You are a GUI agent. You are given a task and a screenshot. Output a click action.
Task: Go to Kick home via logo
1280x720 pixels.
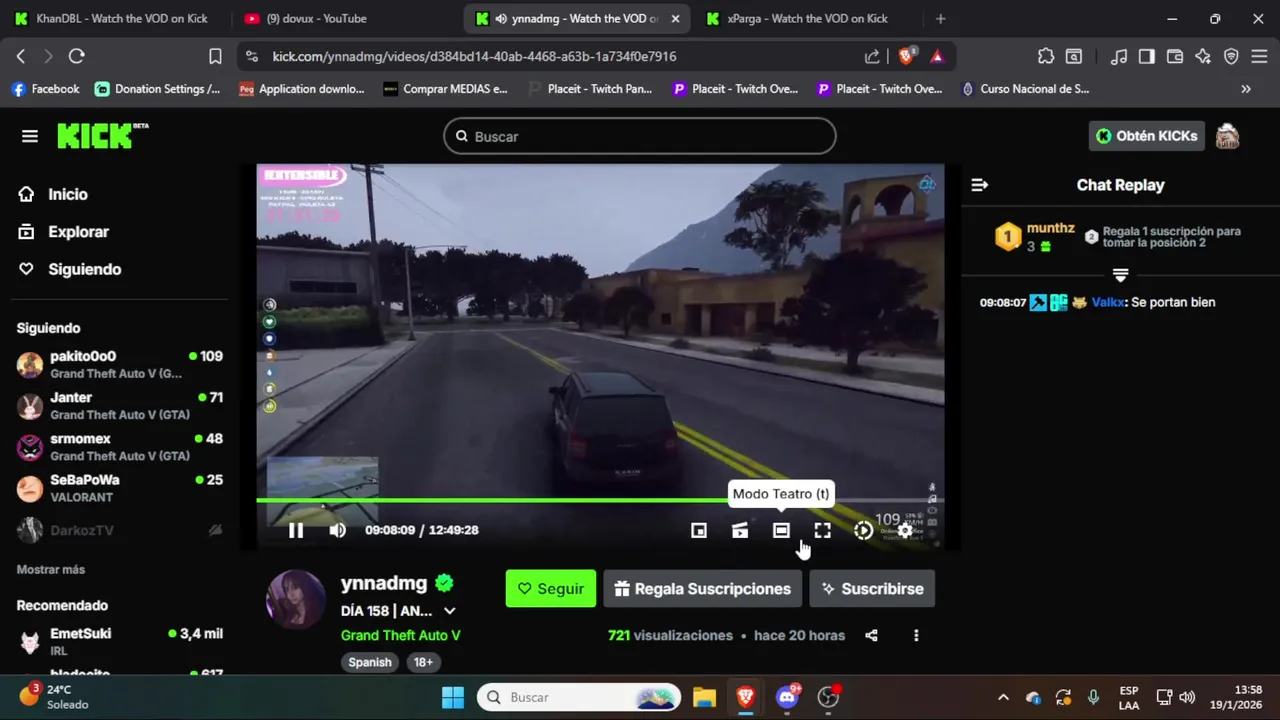coord(102,135)
